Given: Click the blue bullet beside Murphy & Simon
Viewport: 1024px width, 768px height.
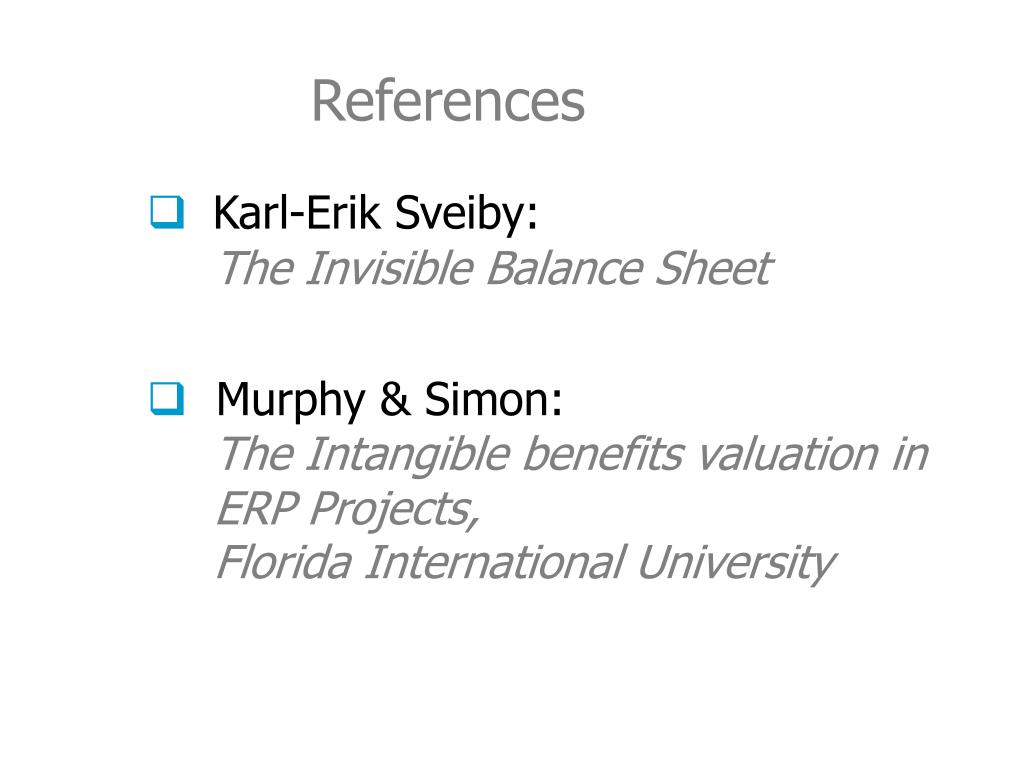Looking at the screenshot, I should point(167,398).
